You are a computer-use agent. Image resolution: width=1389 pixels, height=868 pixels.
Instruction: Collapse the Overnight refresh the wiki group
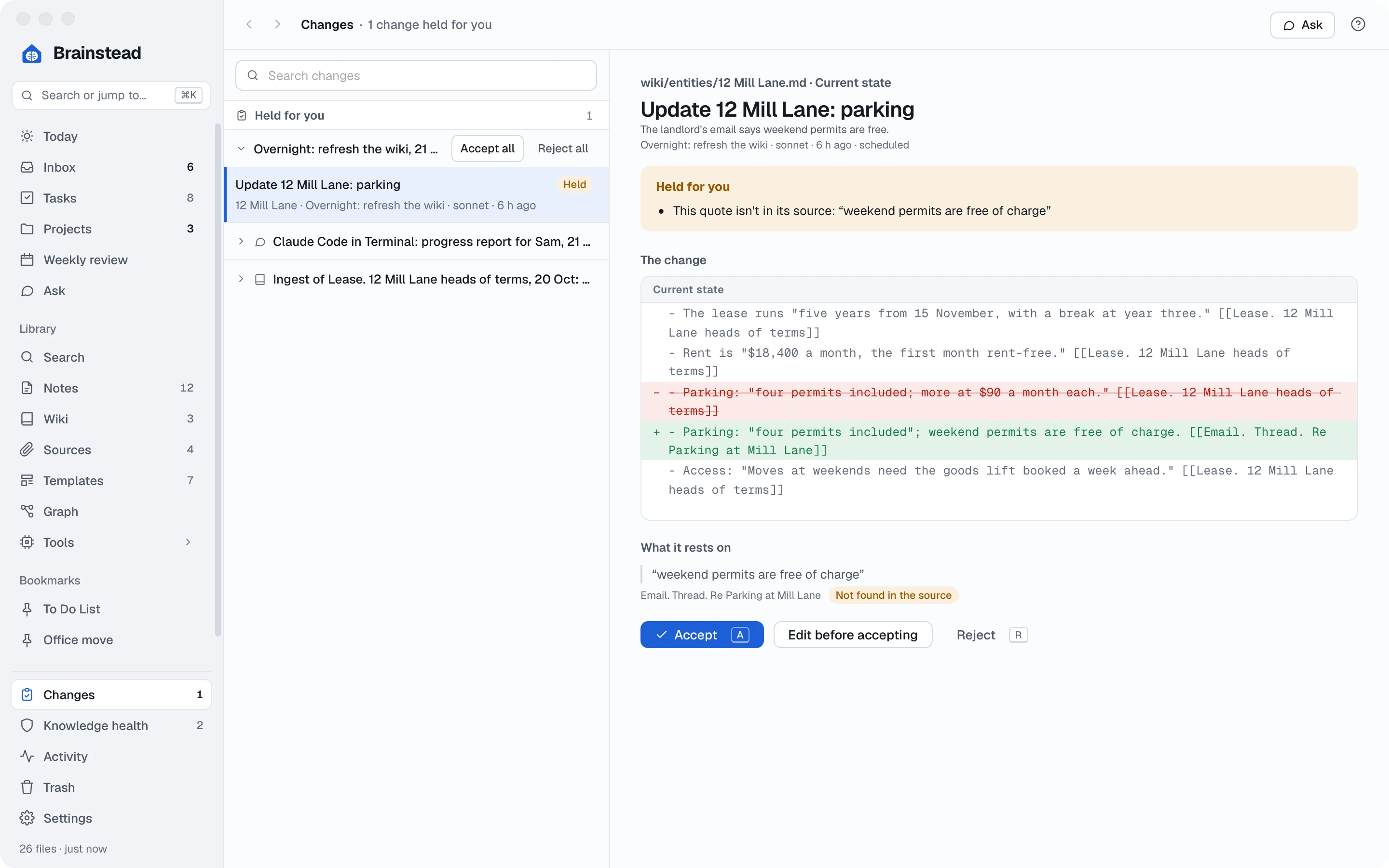pos(241,149)
